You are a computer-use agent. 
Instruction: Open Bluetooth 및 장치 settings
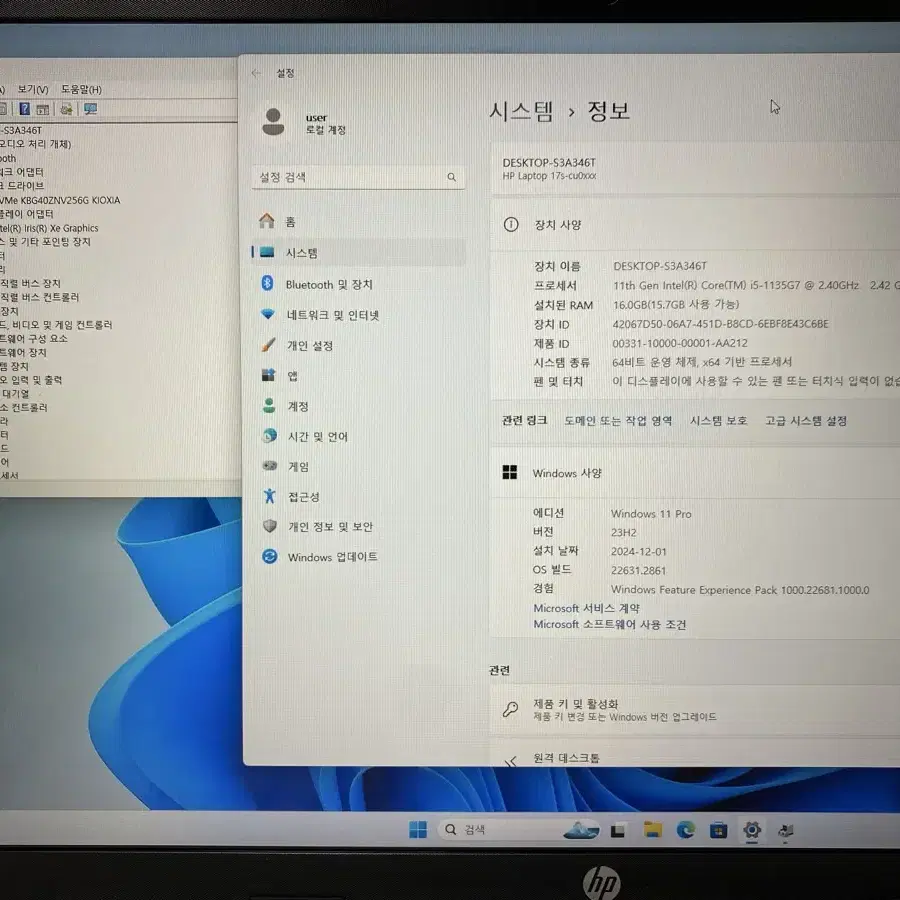point(358,284)
